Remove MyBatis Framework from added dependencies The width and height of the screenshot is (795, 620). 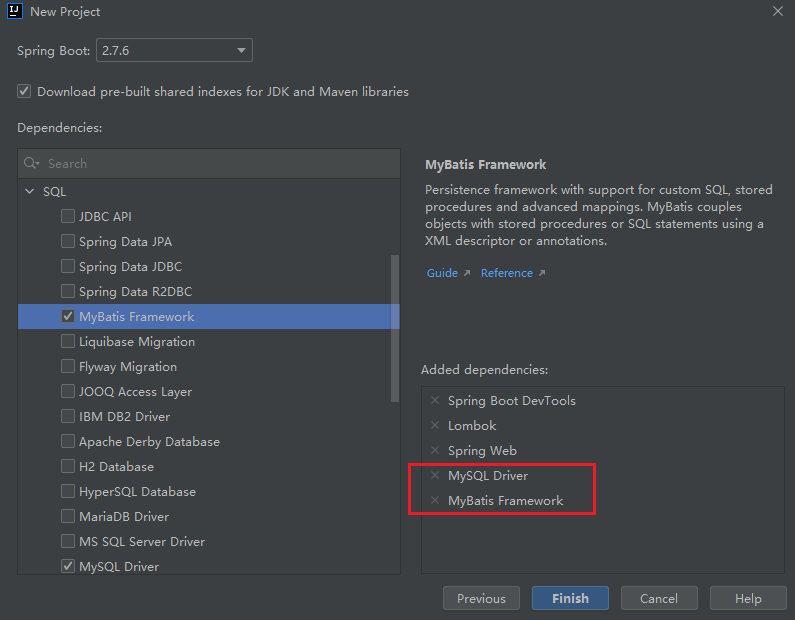point(435,500)
